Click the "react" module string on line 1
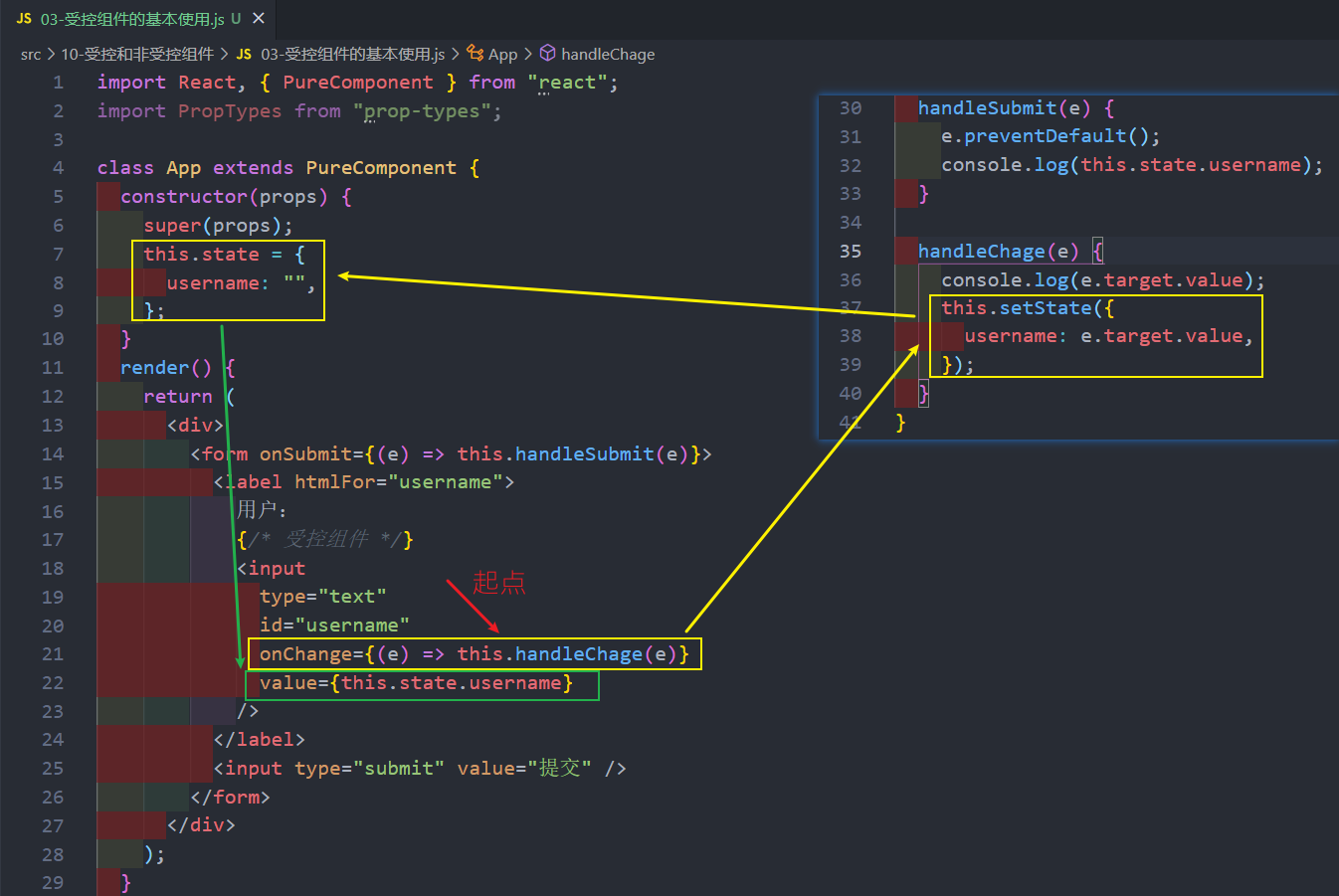 pos(567,83)
